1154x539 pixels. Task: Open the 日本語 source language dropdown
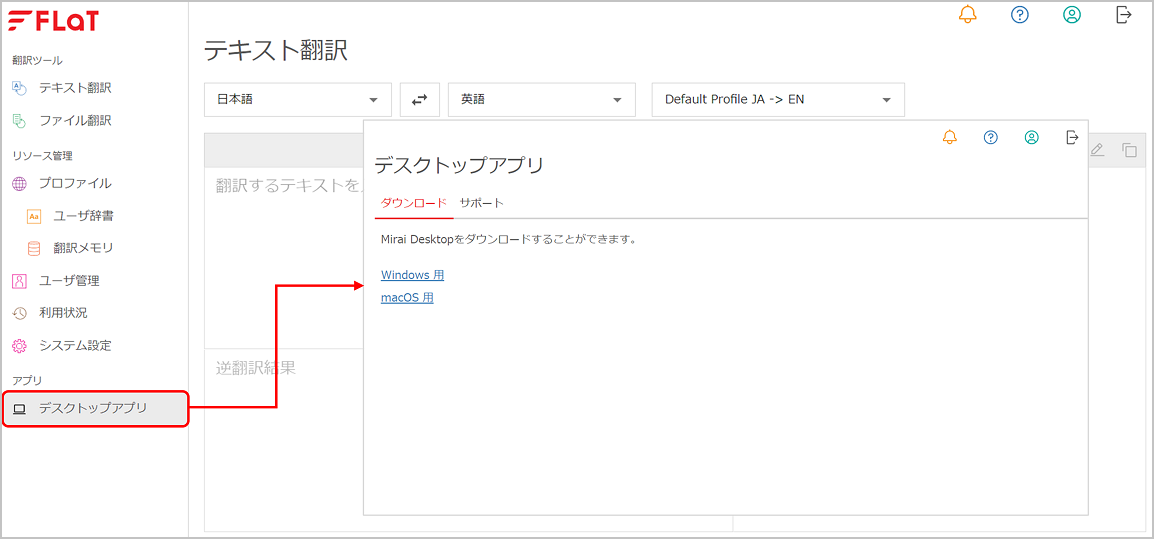[x=297, y=99]
